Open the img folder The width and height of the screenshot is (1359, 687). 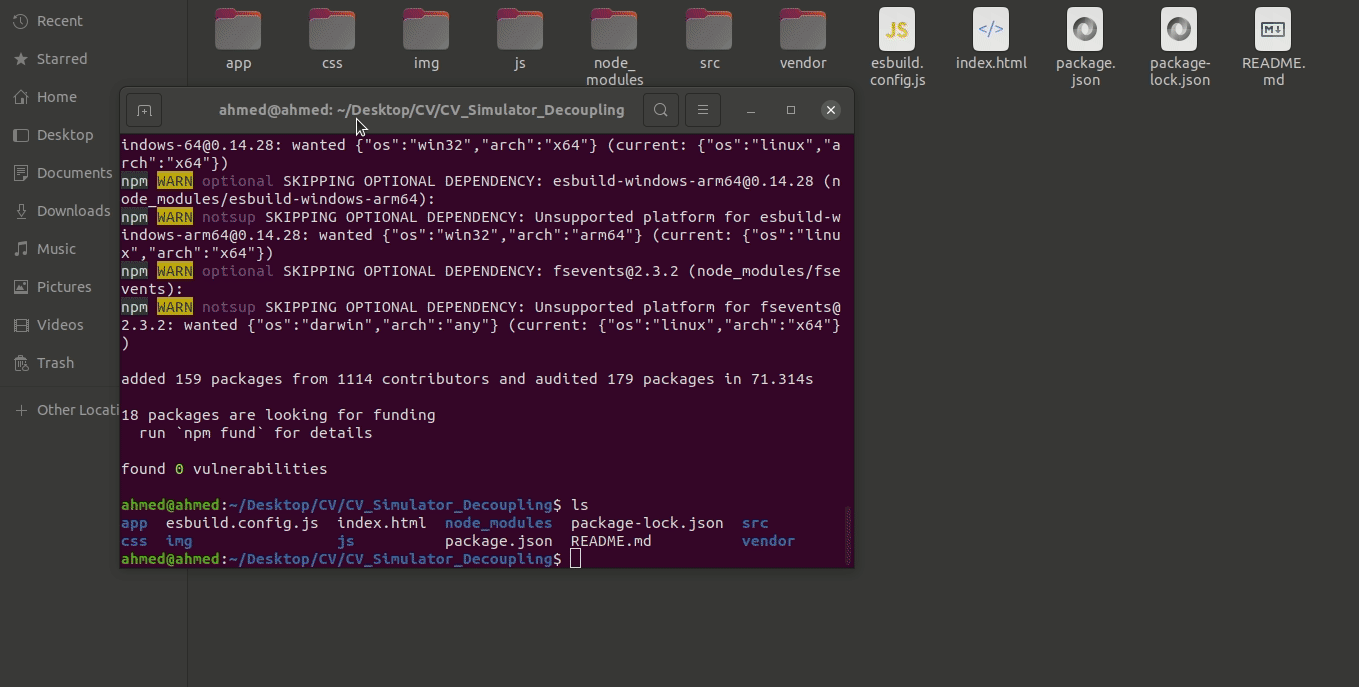point(425,30)
